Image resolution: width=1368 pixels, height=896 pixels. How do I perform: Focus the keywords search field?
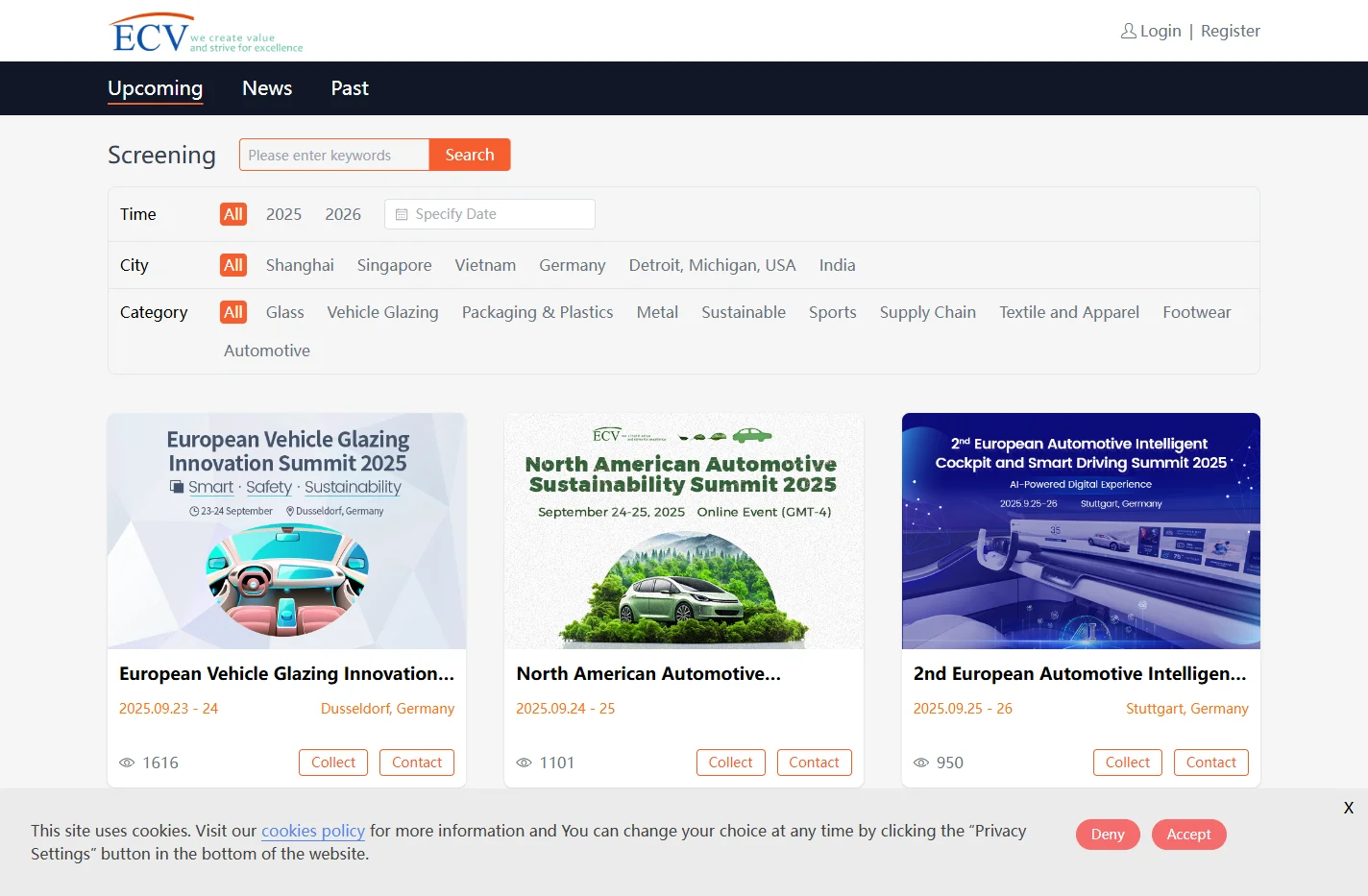click(x=334, y=155)
